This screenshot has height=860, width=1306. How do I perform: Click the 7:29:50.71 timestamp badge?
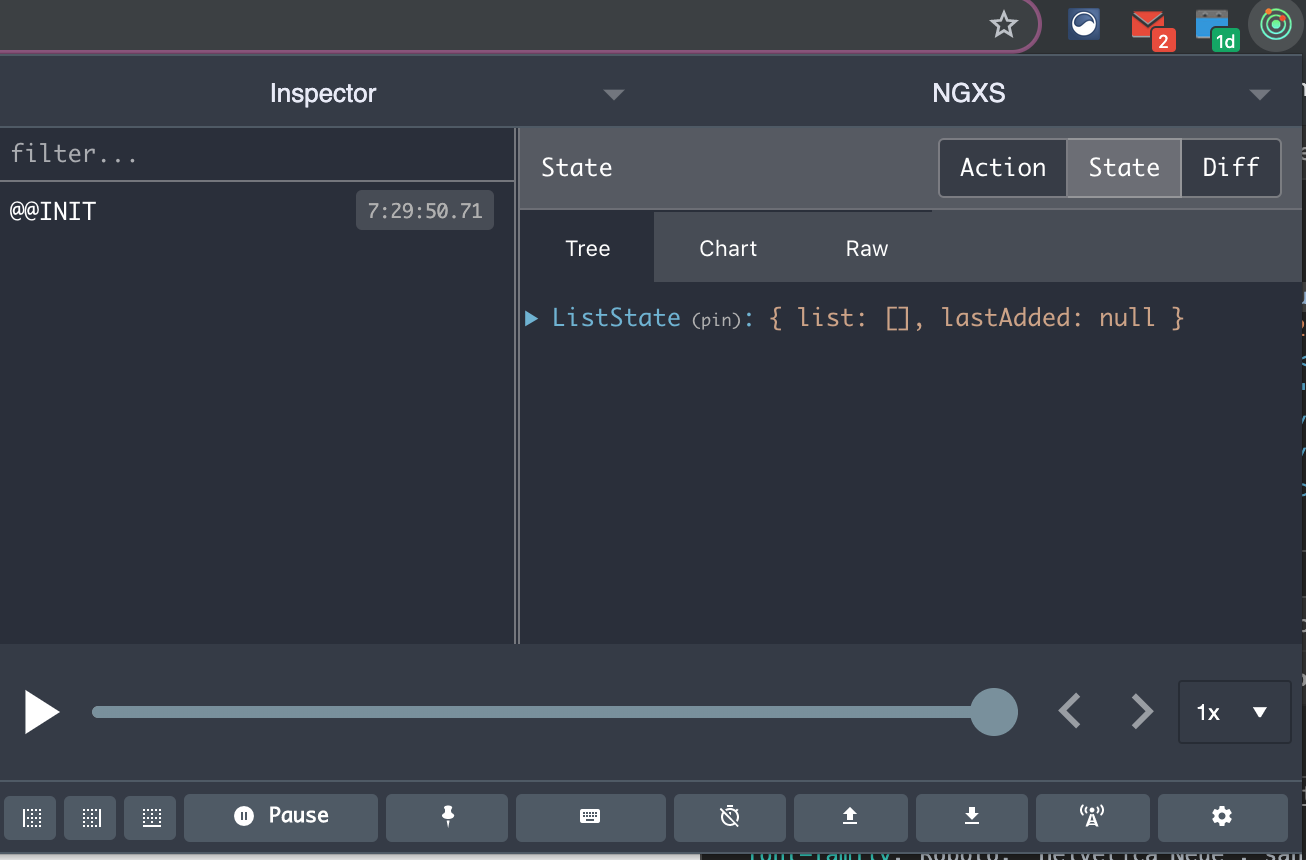pyautogui.click(x=425, y=211)
